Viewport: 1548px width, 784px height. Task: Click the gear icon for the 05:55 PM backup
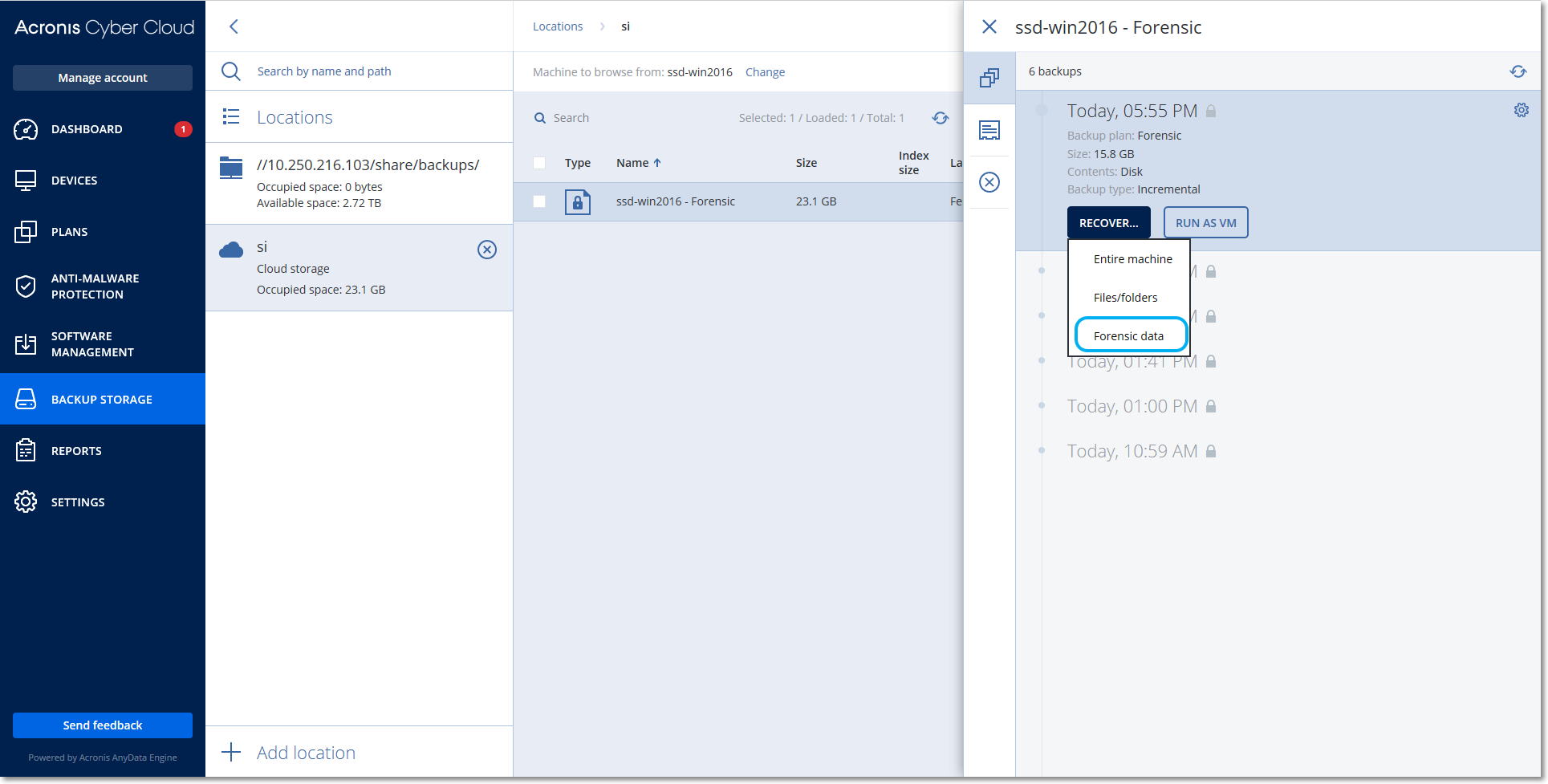point(1521,111)
